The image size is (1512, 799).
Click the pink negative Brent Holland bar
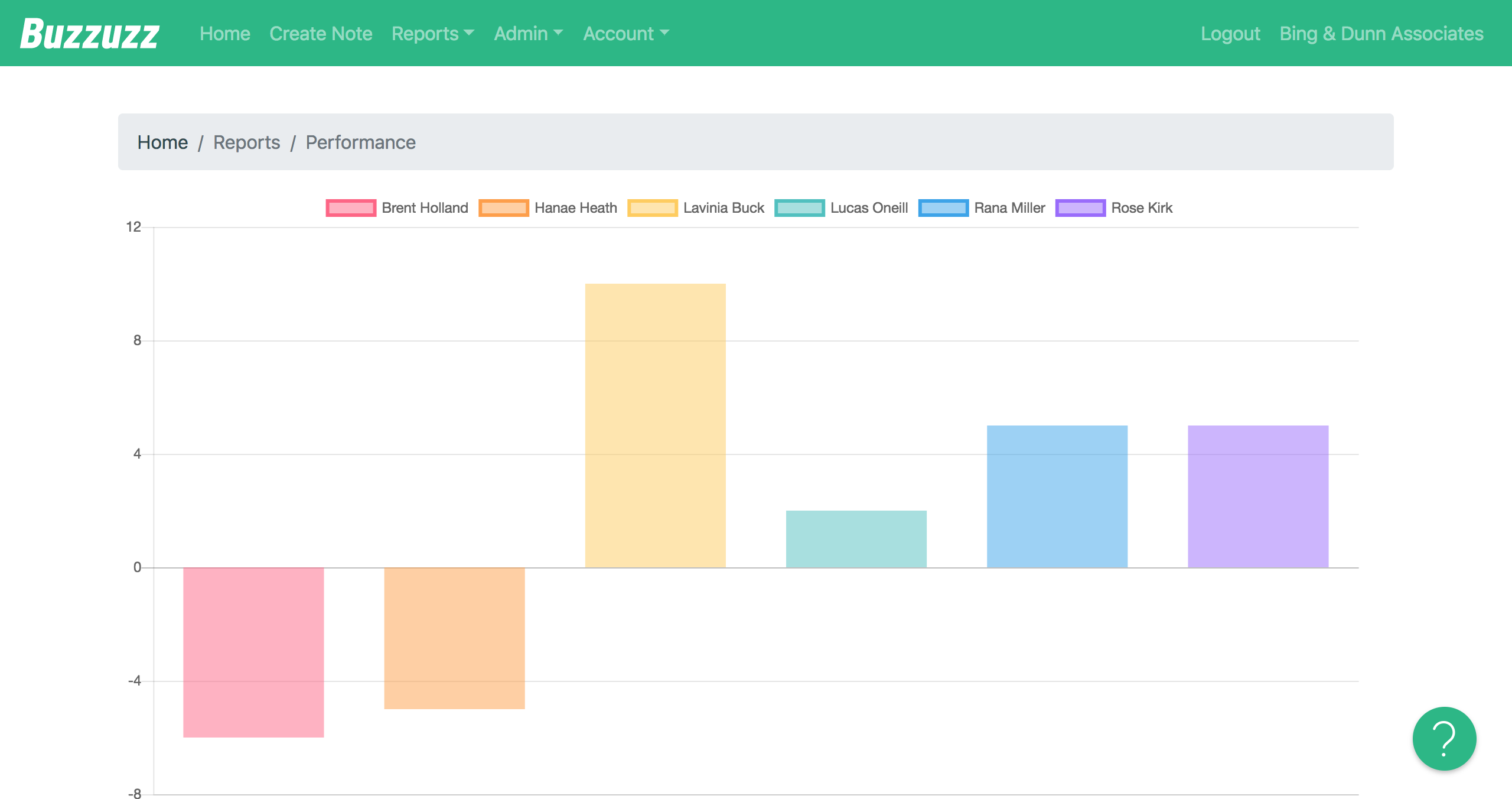(x=253, y=652)
